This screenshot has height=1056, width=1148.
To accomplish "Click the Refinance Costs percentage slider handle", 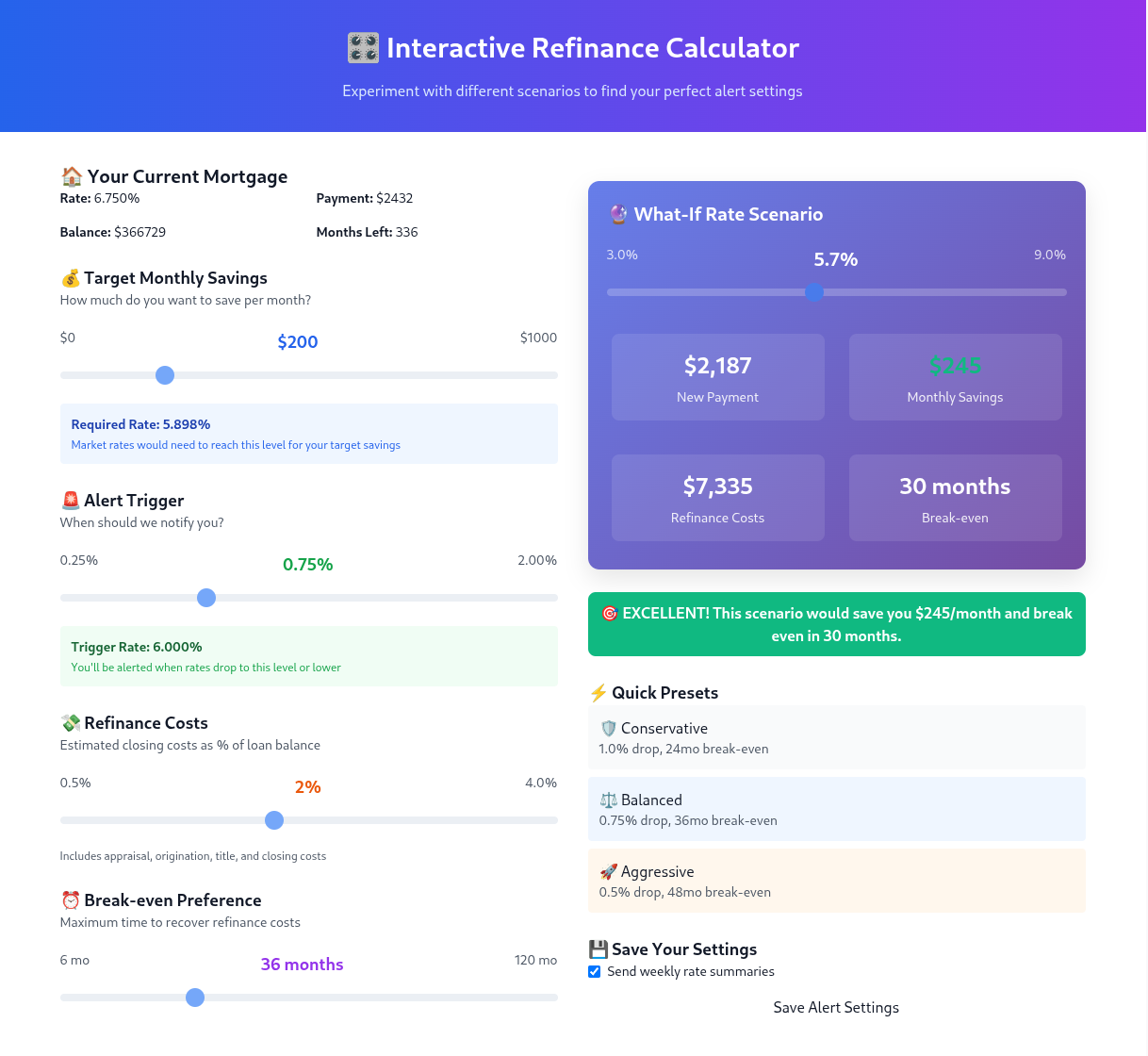I will (x=274, y=820).
